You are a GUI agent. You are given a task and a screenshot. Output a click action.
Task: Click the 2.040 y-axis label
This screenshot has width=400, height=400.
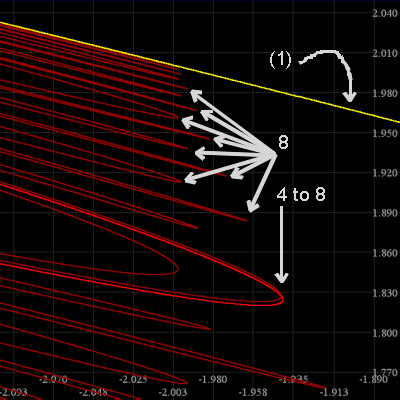[385, 14]
